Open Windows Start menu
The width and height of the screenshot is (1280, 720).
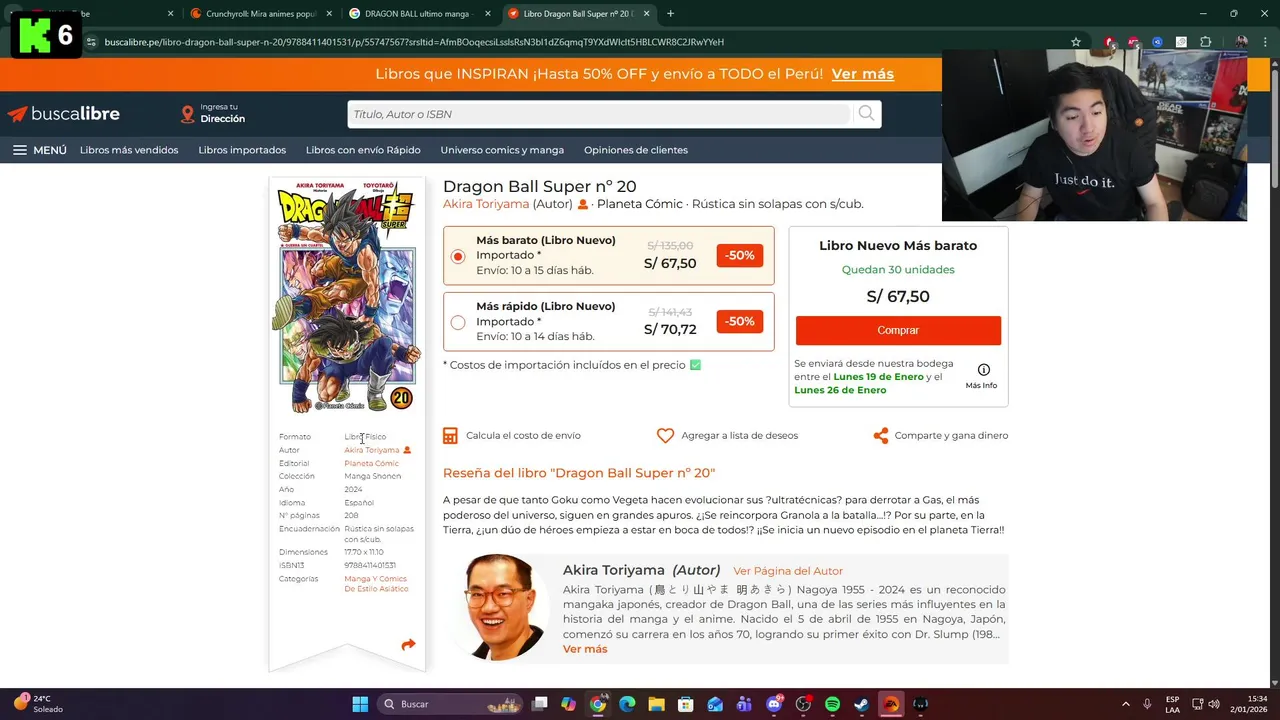(360, 704)
